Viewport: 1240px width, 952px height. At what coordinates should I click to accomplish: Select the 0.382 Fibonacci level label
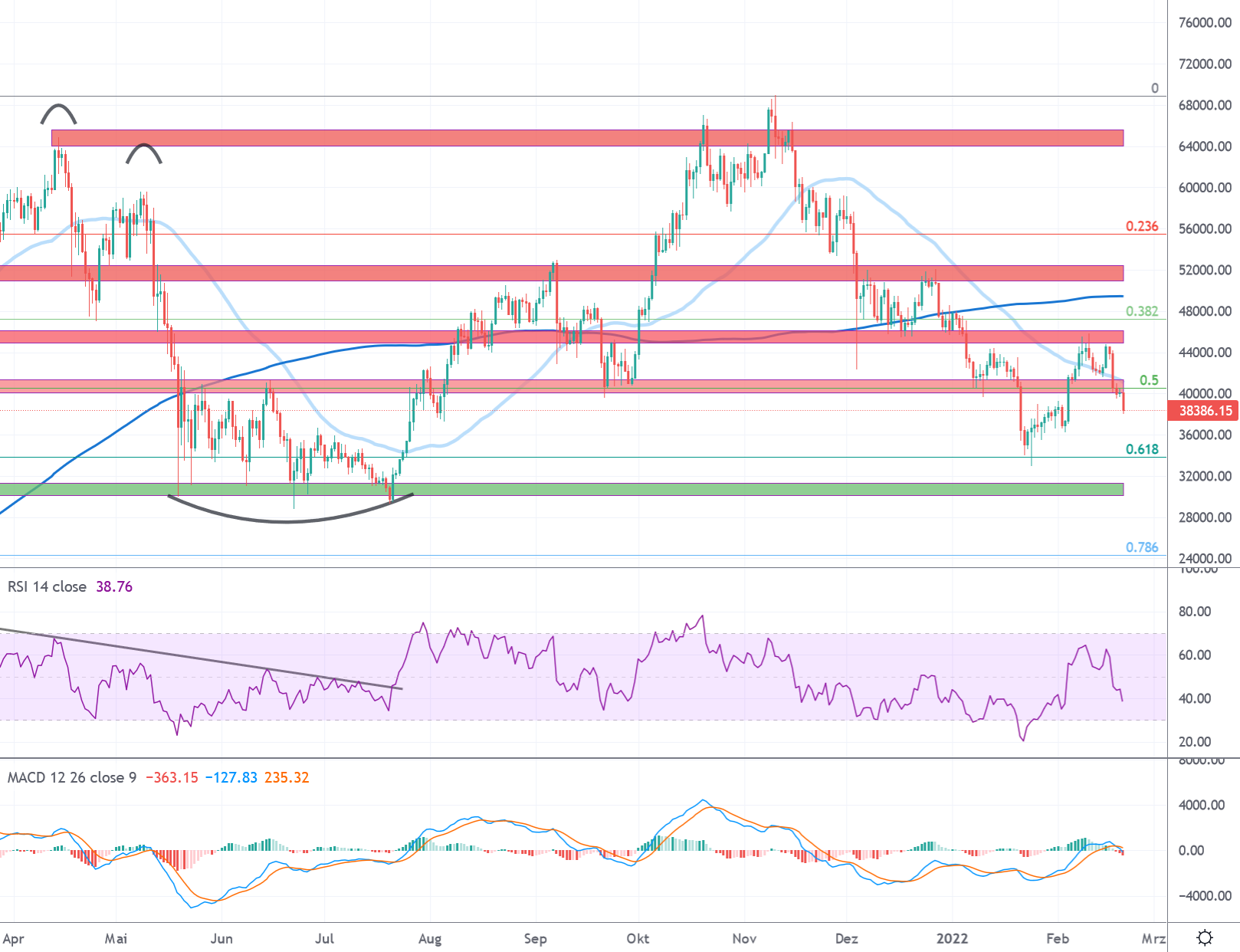pyautogui.click(x=1141, y=311)
